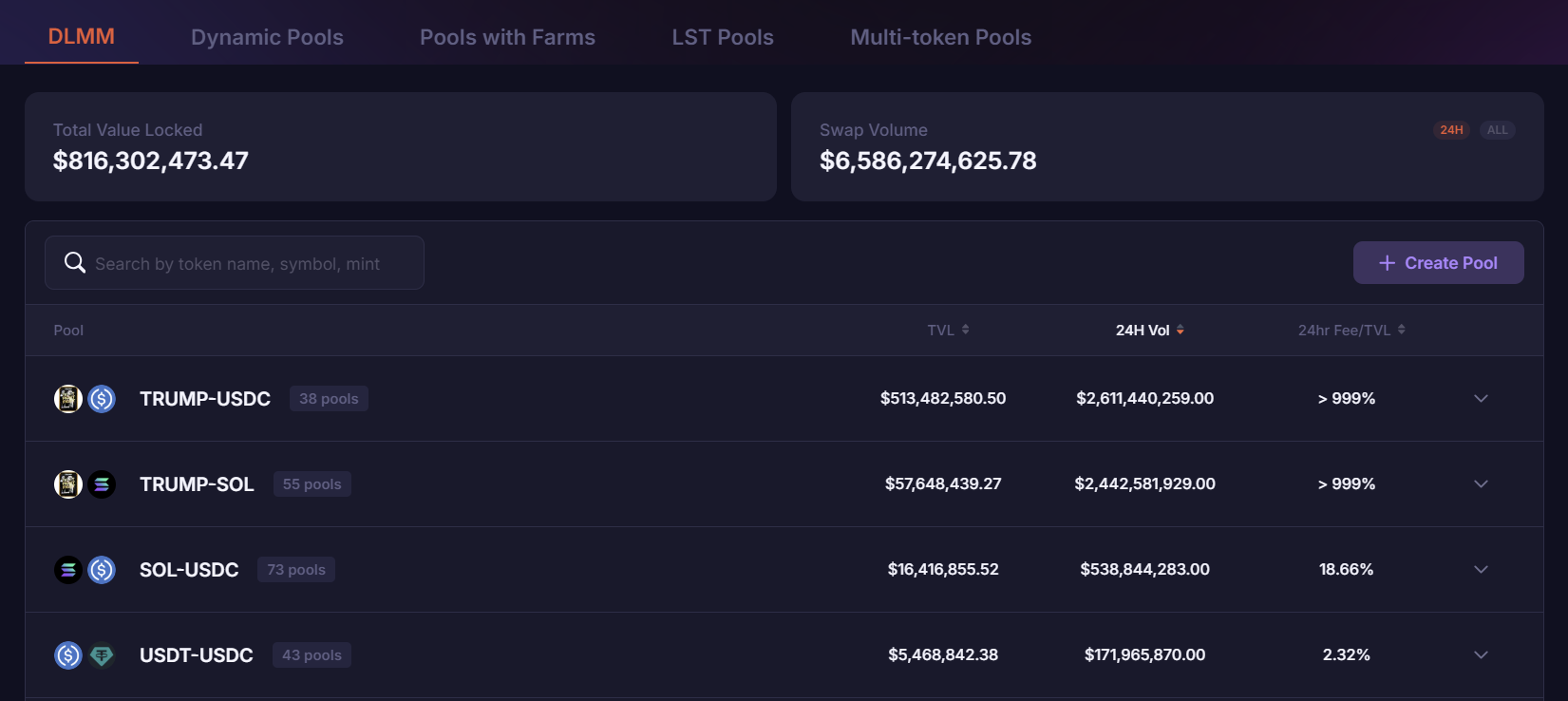Expand the TRUMP-SOL pool row

[x=1481, y=484]
